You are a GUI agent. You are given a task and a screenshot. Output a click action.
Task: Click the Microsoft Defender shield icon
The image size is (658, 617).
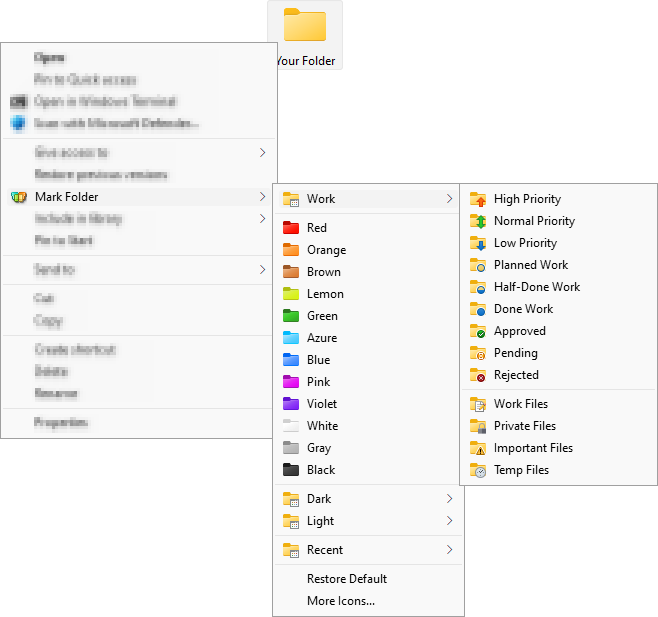pyautogui.click(x=18, y=123)
